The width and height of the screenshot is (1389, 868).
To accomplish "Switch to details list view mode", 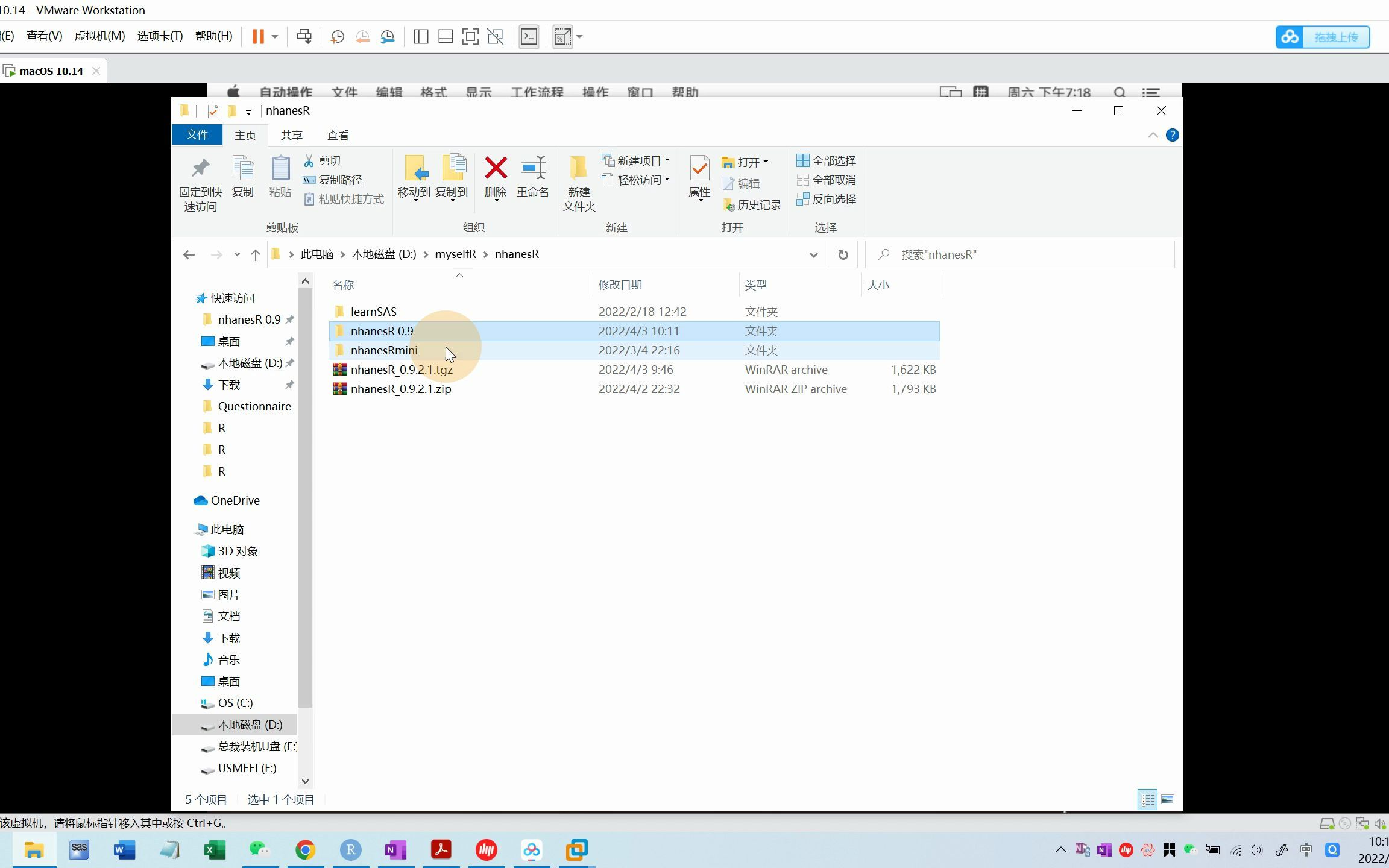I will click(1147, 800).
